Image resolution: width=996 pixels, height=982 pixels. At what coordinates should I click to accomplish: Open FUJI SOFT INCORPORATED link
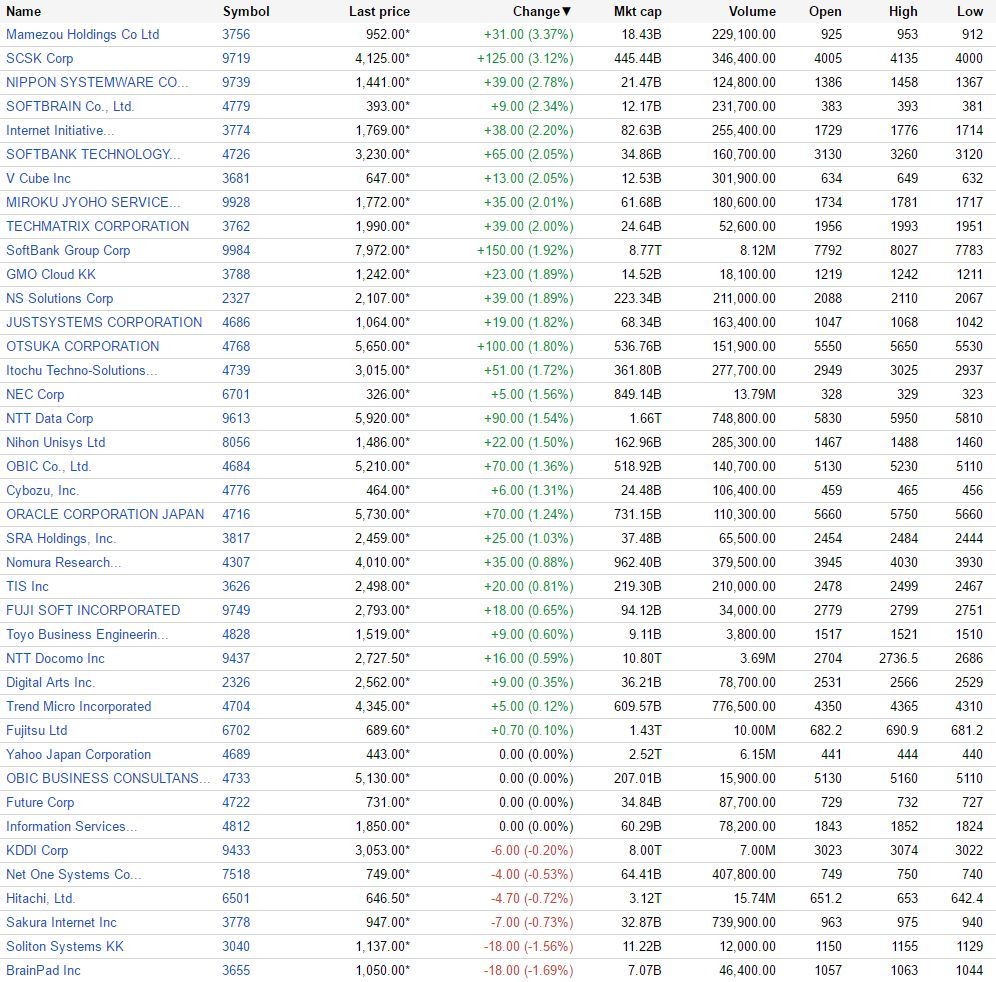[x=93, y=610]
